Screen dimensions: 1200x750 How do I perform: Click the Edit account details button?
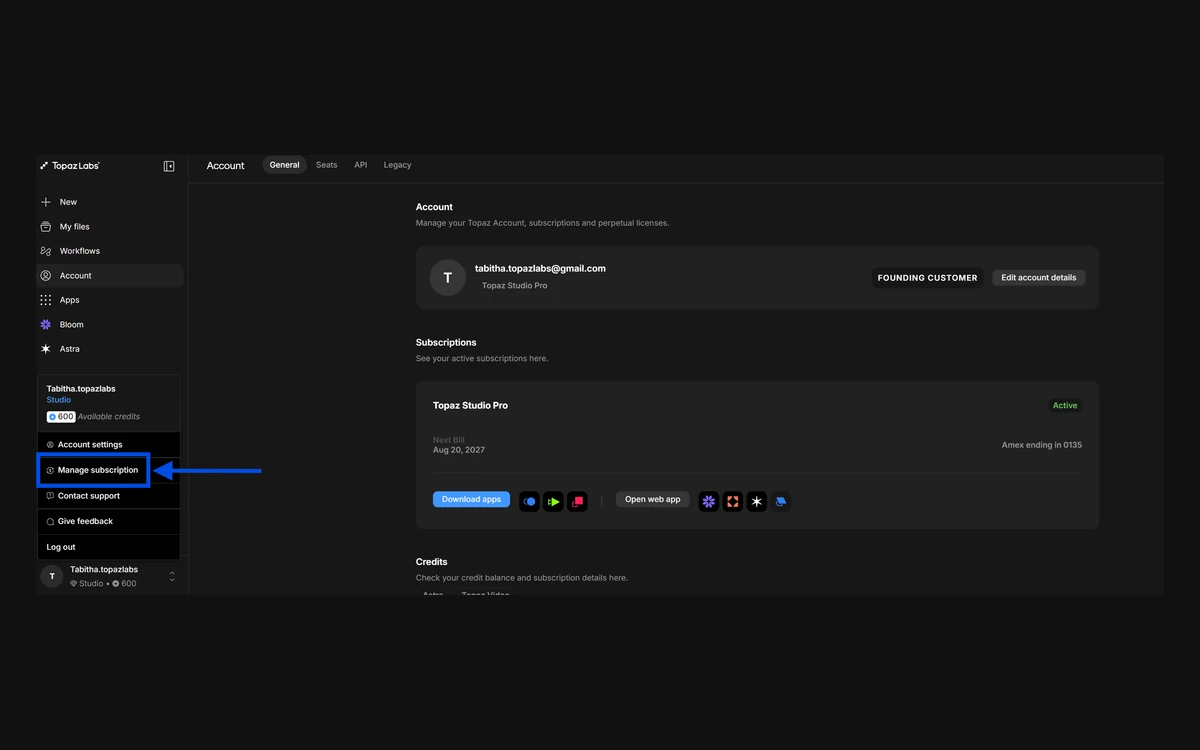tap(1039, 278)
